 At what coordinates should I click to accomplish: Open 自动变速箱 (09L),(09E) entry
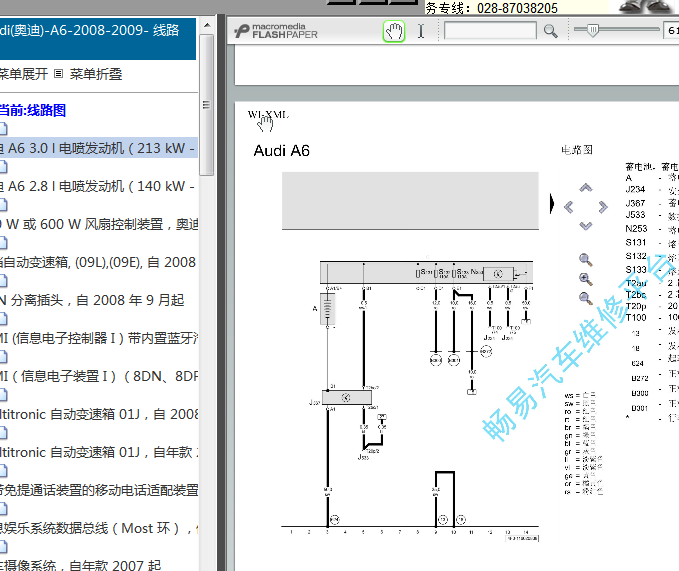click(98, 262)
